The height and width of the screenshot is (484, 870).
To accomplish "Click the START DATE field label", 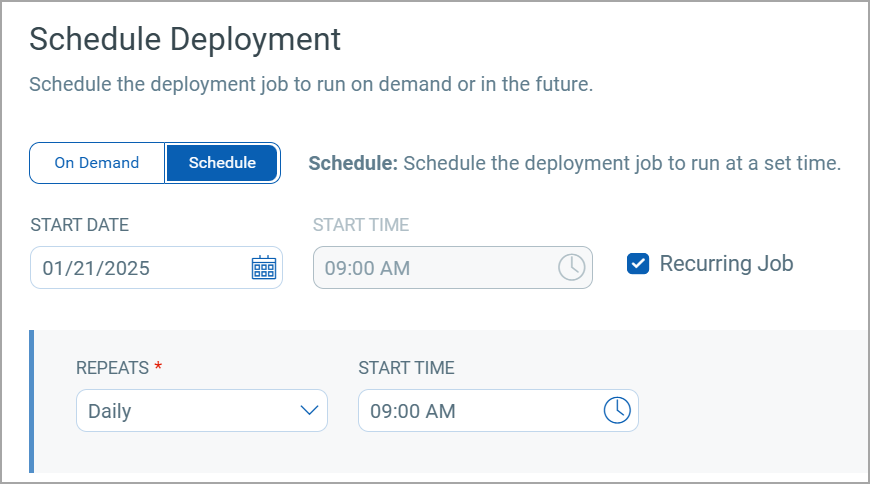I will point(80,225).
